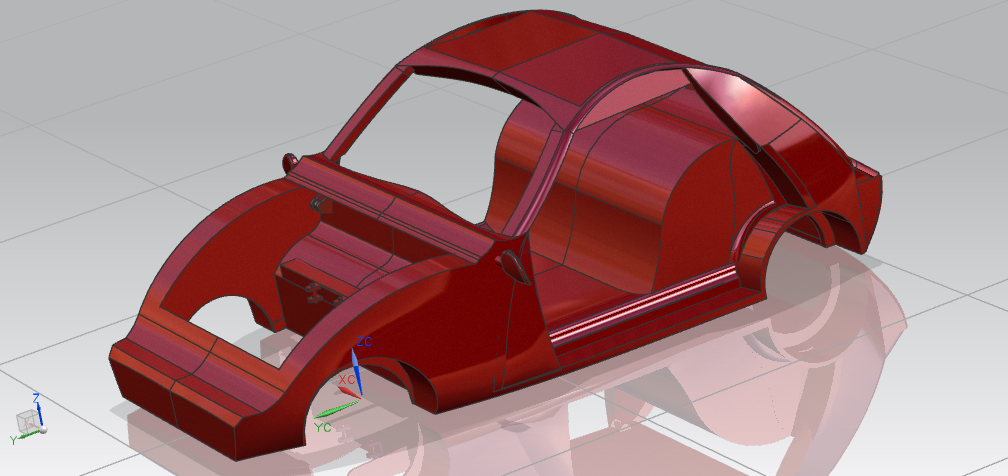Select the car roof panel face
This screenshot has height=476, width=1008.
point(552,57)
